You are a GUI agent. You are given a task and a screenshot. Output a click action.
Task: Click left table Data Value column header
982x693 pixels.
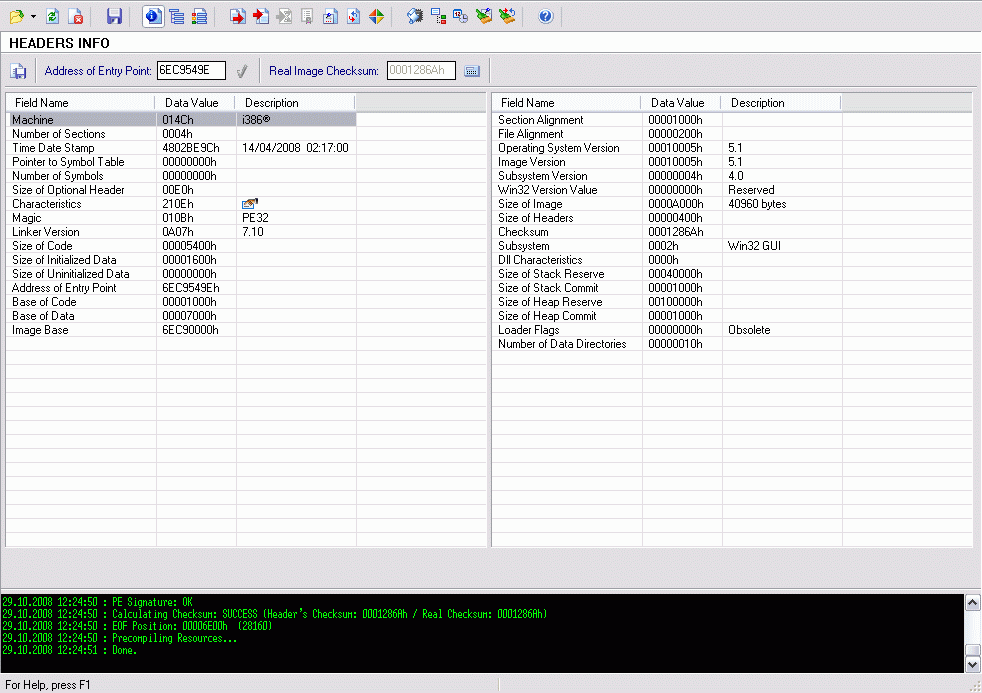click(195, 103)
